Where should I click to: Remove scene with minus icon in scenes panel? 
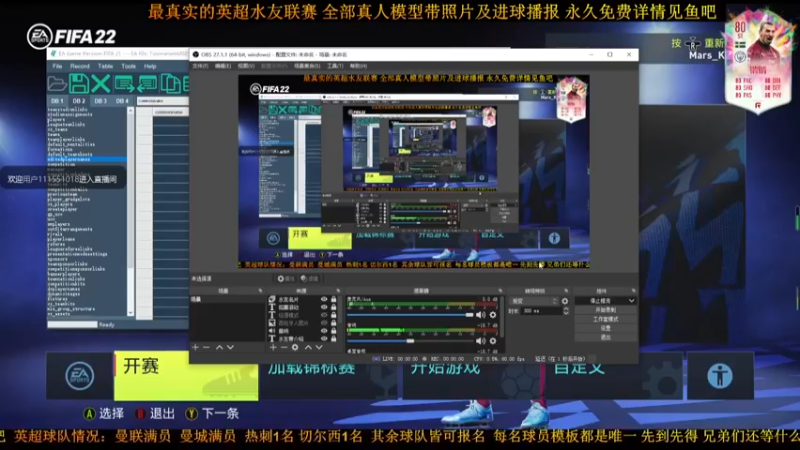point(206,347)
